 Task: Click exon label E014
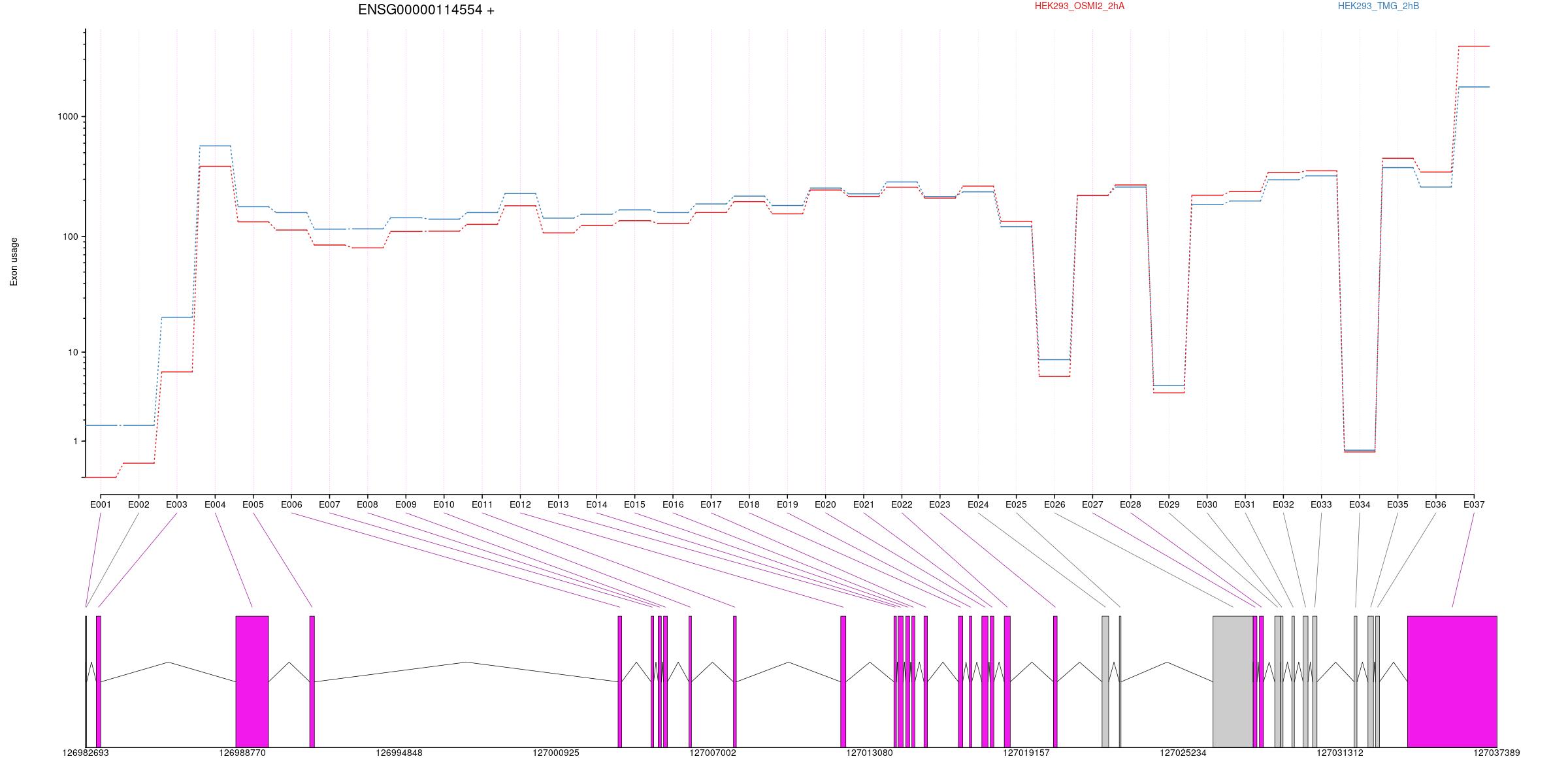coord(596,504)
